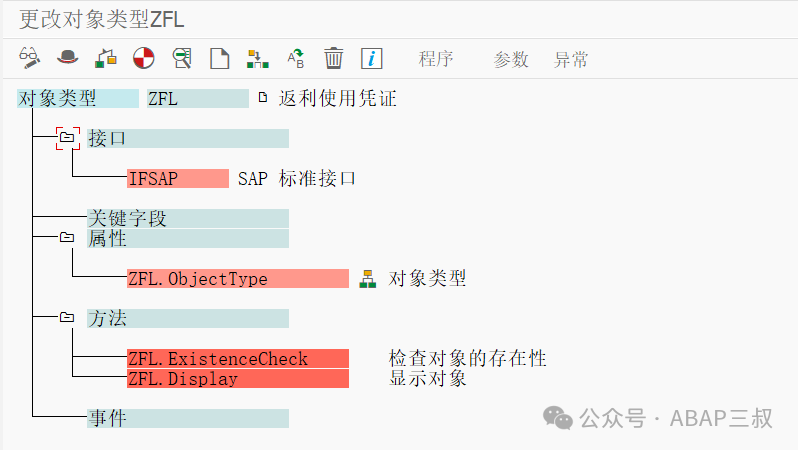The width and height of the screenshot is (798, 450).
Task: Click the blue information icon
Action: click(x=372, y=59)
